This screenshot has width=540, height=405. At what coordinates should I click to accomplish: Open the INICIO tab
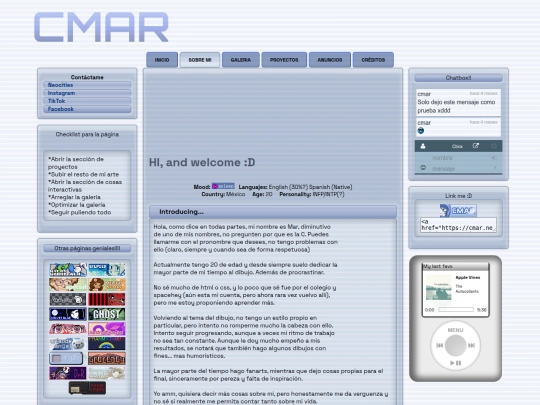[162, 60]
